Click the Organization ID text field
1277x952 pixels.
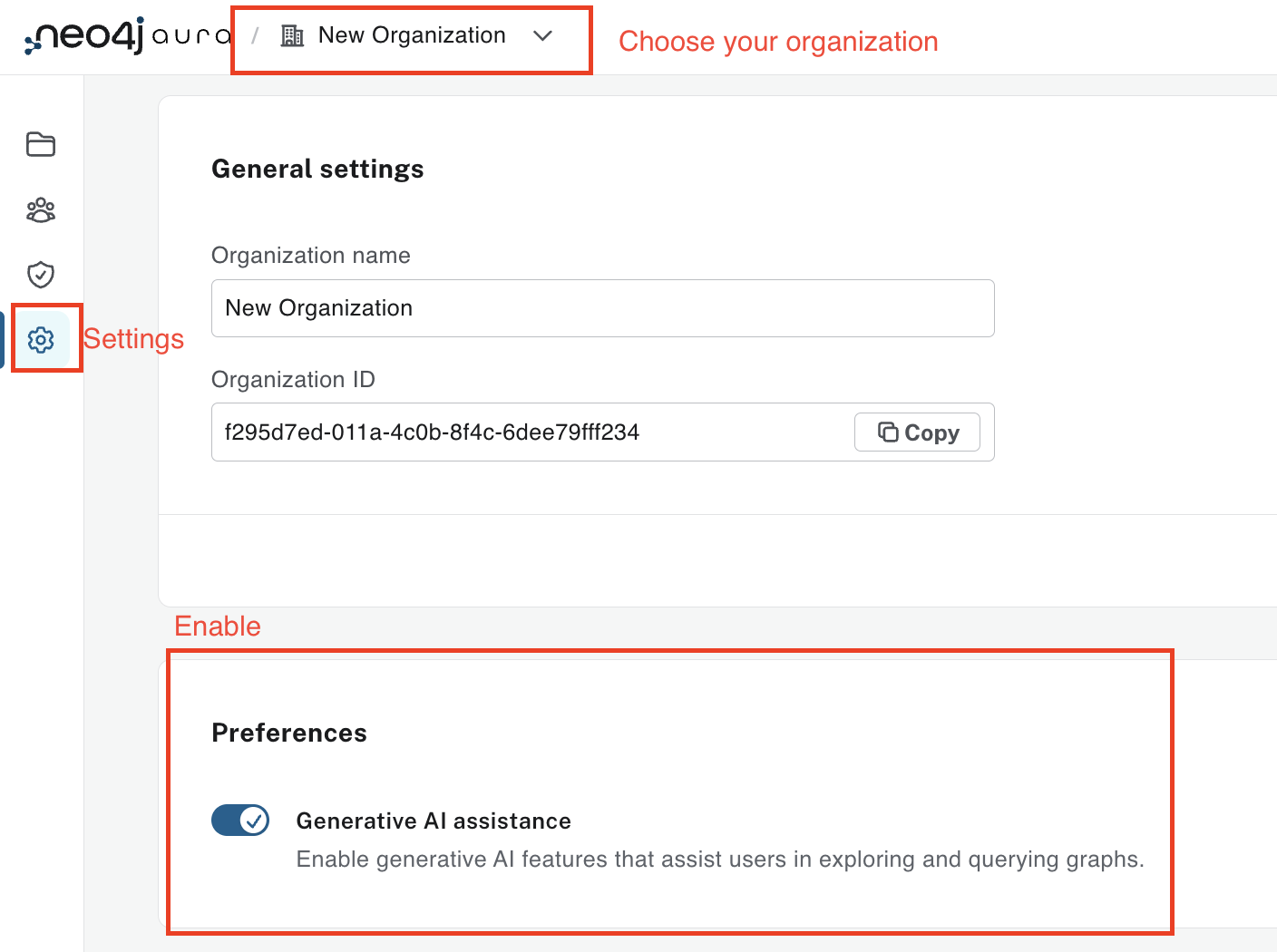tap(544, 432)
